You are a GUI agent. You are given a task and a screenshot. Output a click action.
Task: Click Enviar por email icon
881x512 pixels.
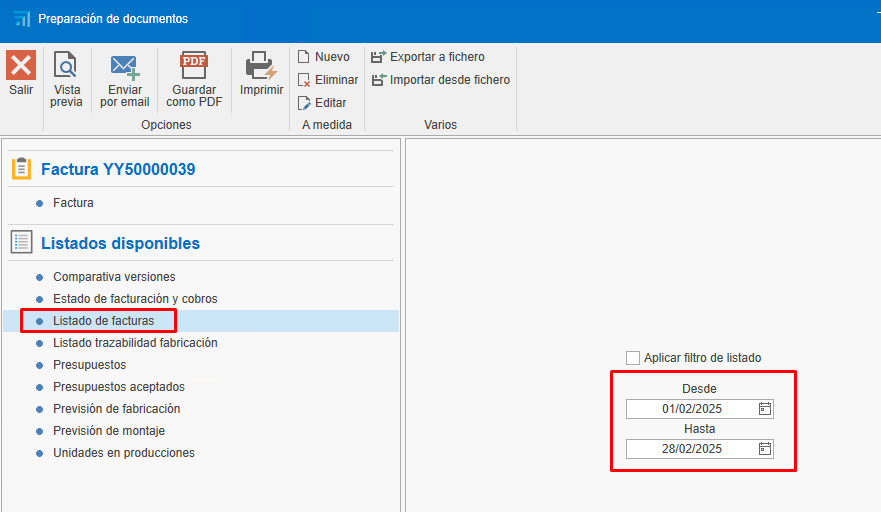(x=125, y=67)
